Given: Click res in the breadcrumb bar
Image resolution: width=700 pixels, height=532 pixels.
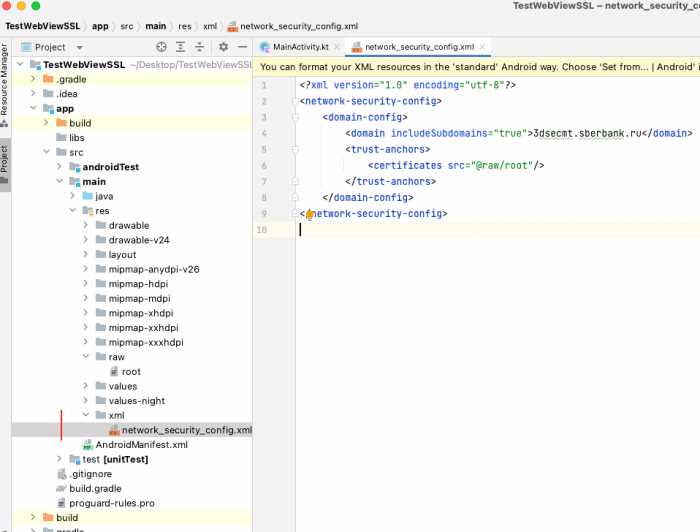Looking at the screenshot, I should (184, 26).
